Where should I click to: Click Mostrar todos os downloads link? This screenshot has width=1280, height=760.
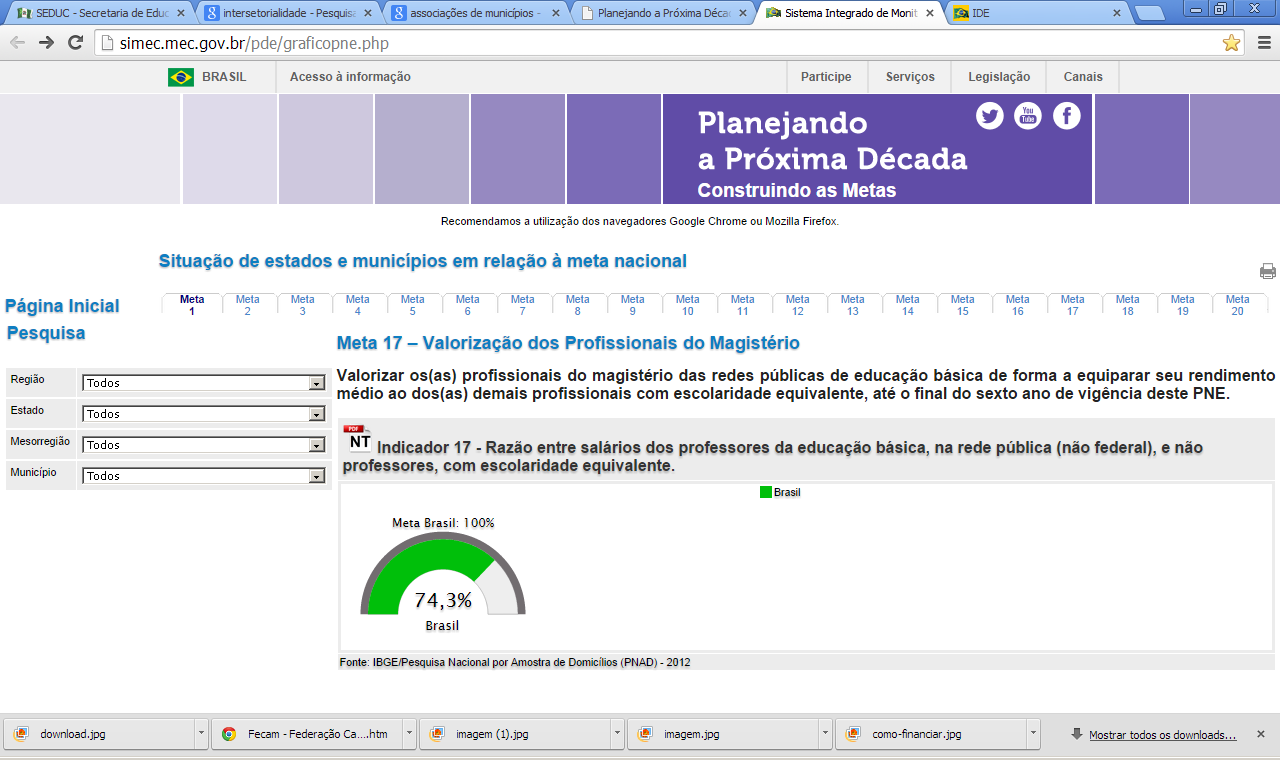tap(1162, 735)
